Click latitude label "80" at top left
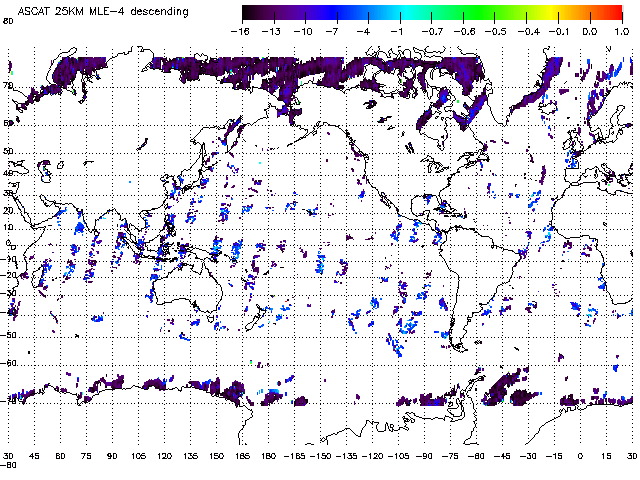Image resolution: width=640 pixels, height=480 pixels. 8,20
